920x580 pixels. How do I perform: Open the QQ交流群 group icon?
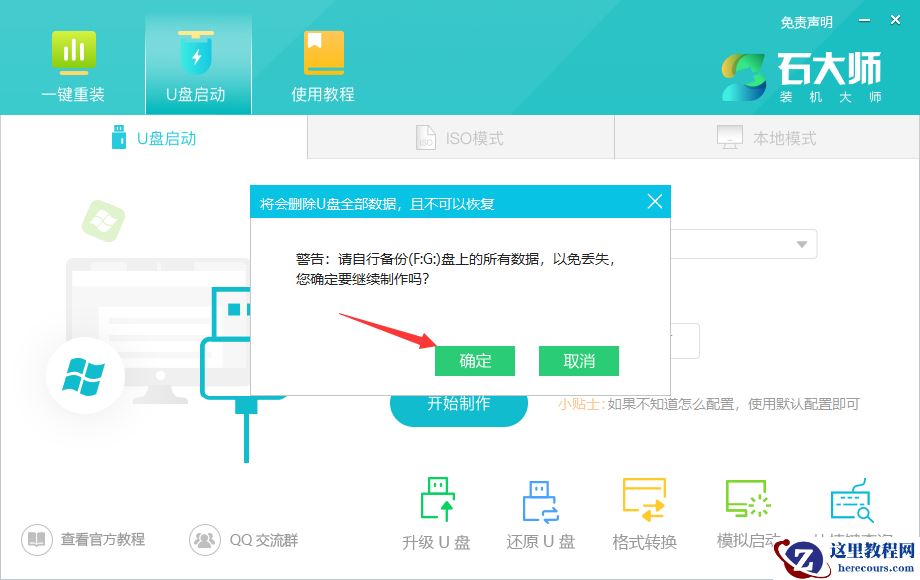point(205,540)
